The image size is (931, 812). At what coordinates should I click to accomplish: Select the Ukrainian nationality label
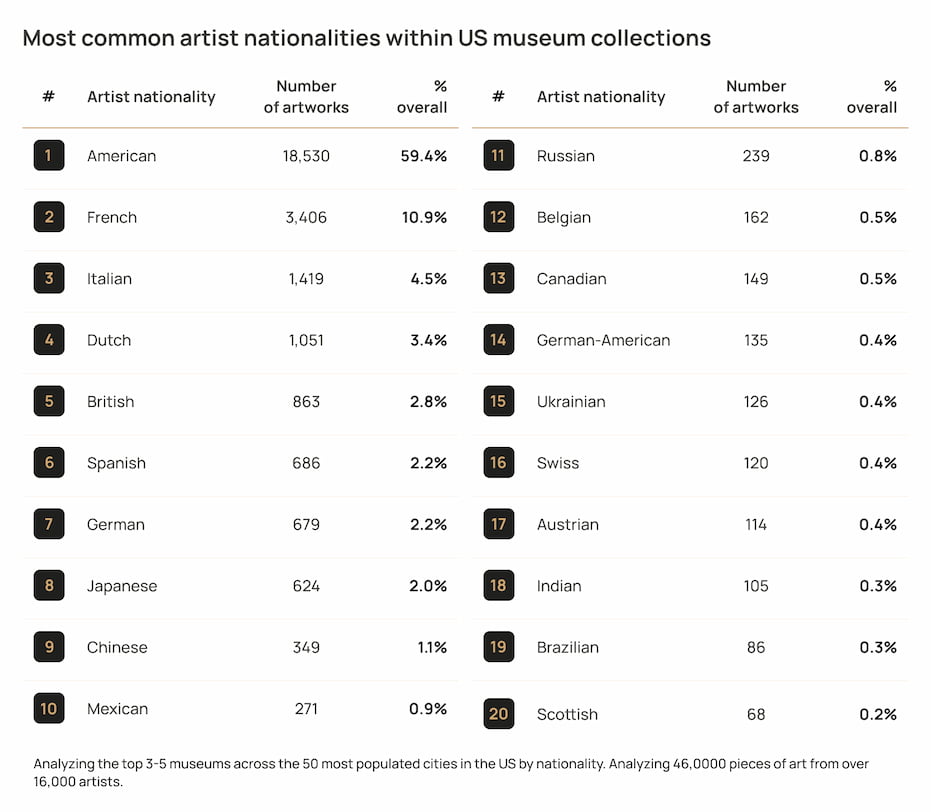(571, 401)
